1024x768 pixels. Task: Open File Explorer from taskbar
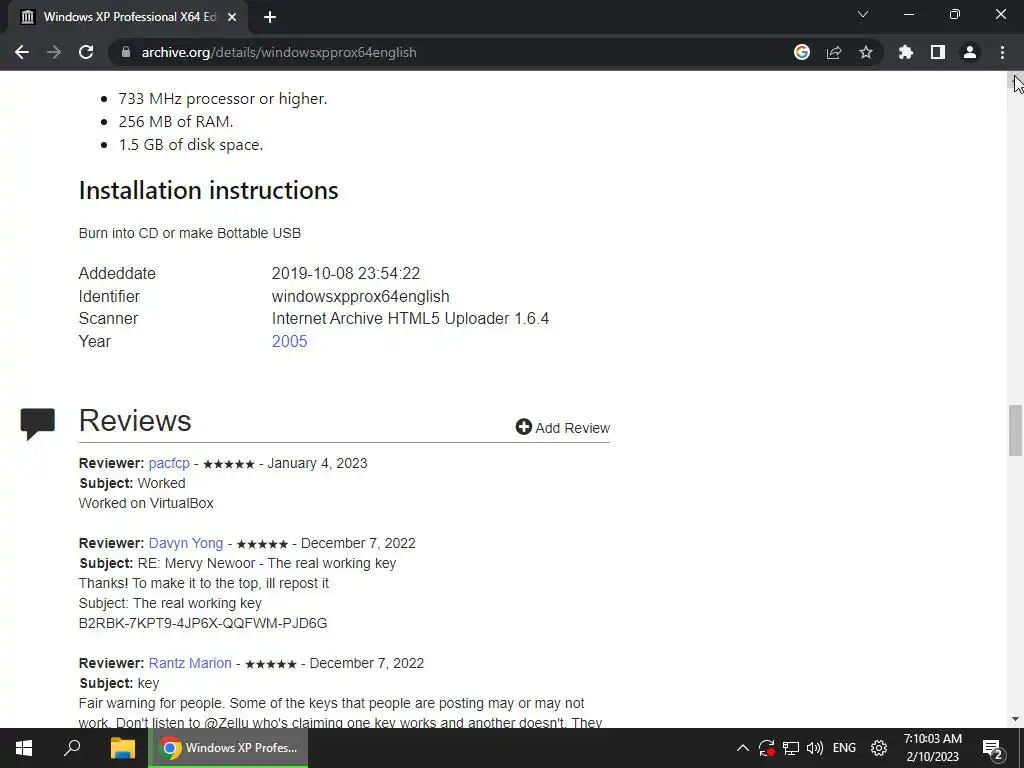[122, 748]
